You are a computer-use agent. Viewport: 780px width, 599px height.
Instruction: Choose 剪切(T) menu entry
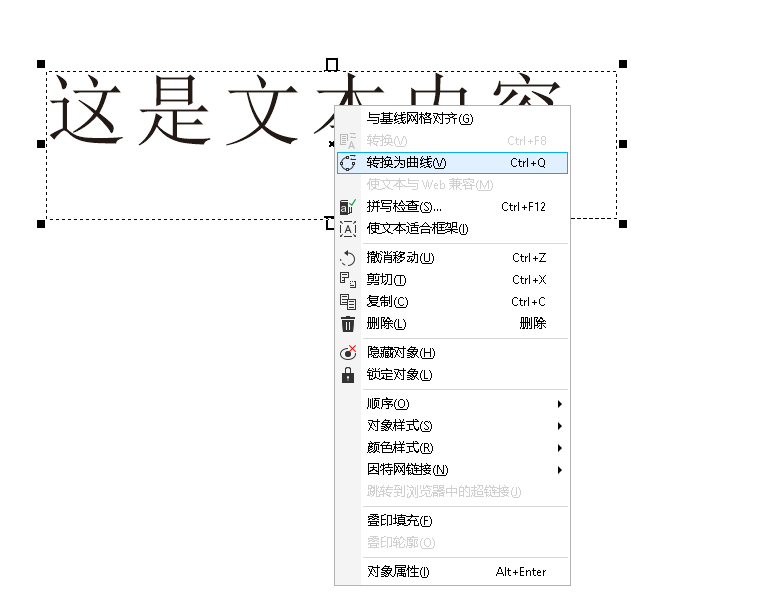tap(452, 280)
